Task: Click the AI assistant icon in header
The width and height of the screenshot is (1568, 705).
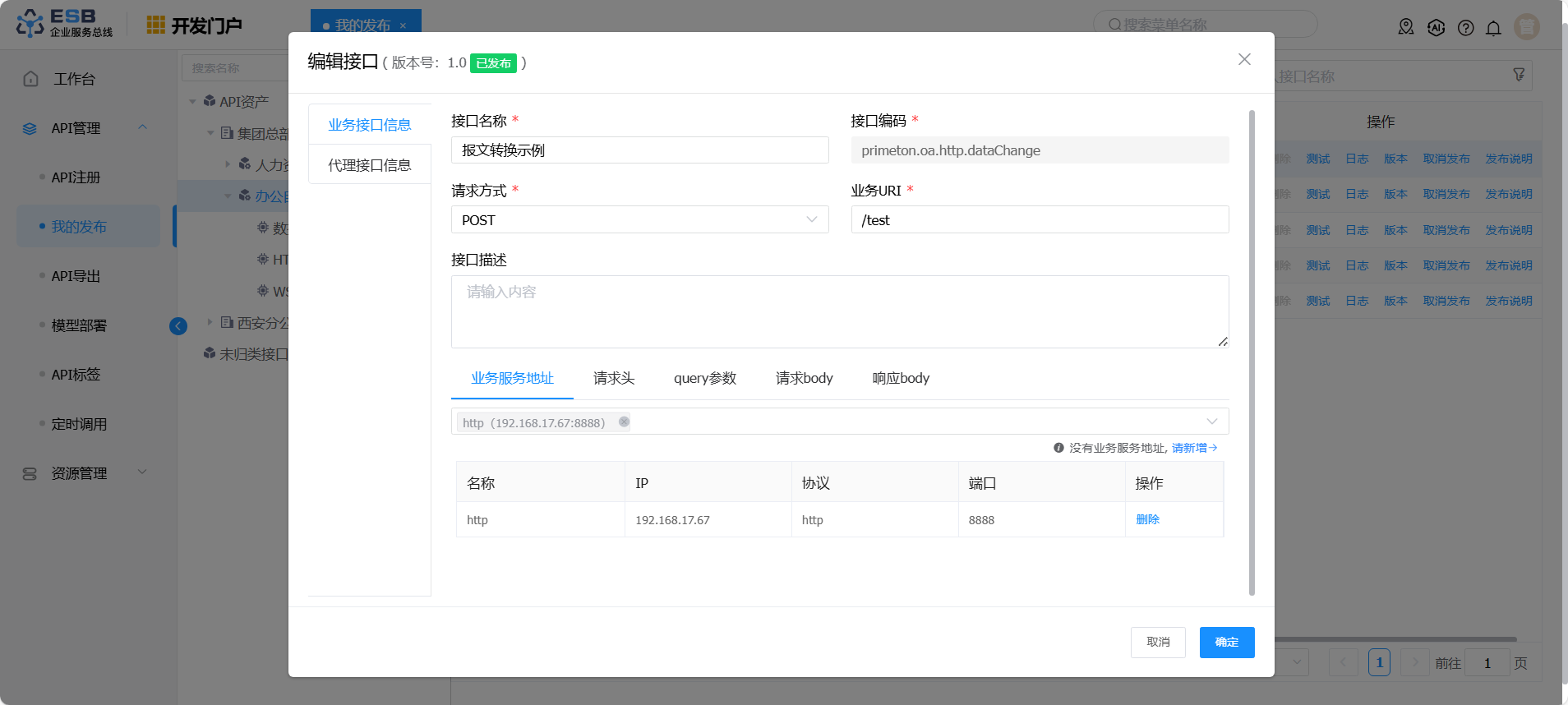Action: pos(1436,28)
